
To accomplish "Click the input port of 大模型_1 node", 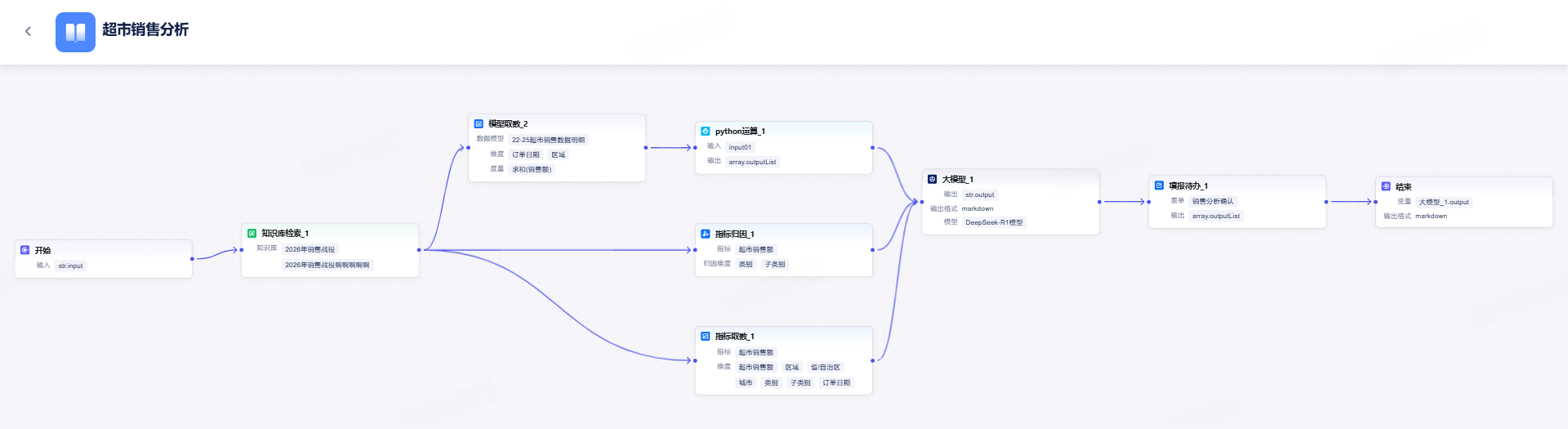I will (x=922, y=202).
